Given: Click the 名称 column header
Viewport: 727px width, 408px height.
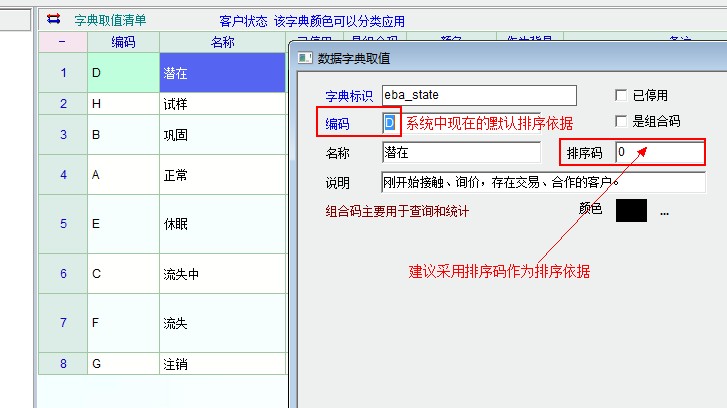Looking at the screenshot, I should click(x=222, y=41).
